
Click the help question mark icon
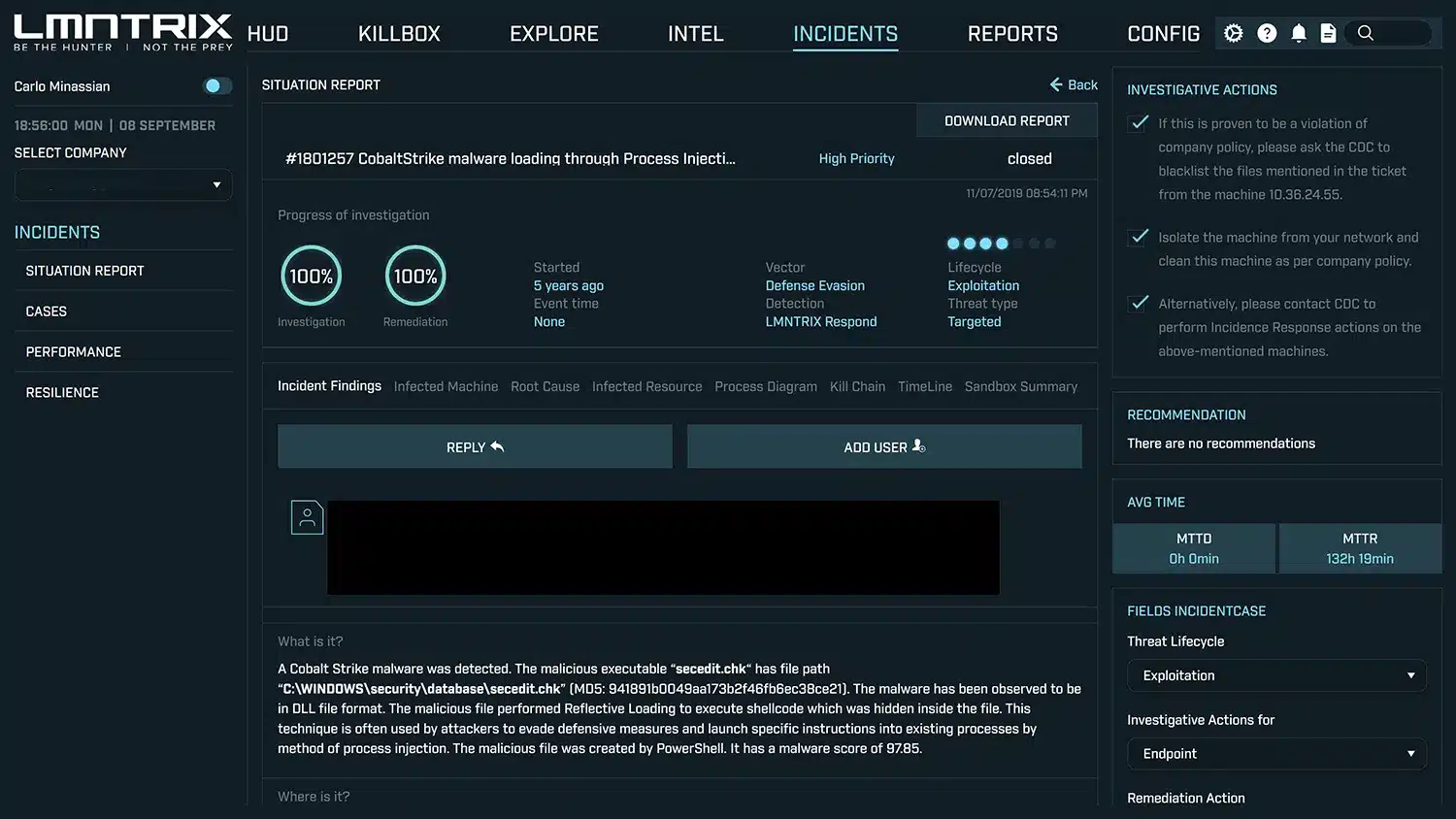(1267, 33)
